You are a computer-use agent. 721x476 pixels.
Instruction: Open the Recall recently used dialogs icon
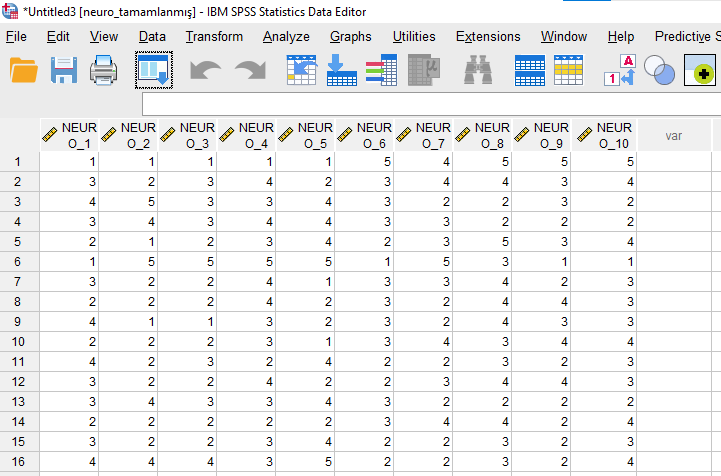(x=154, y=70)
